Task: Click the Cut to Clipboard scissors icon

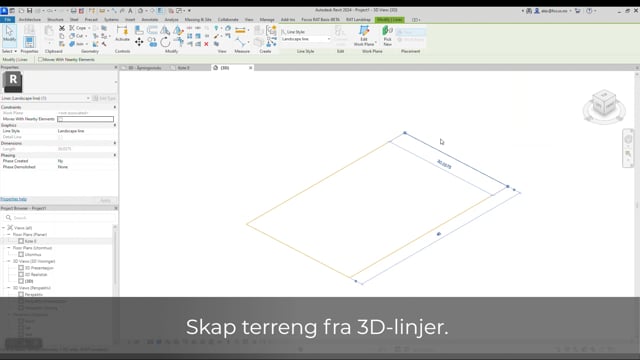Action: tap(62, 28)
